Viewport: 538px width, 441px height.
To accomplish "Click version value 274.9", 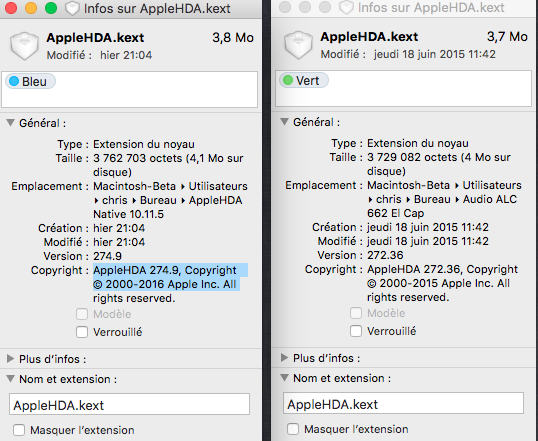I will [107, 256].
